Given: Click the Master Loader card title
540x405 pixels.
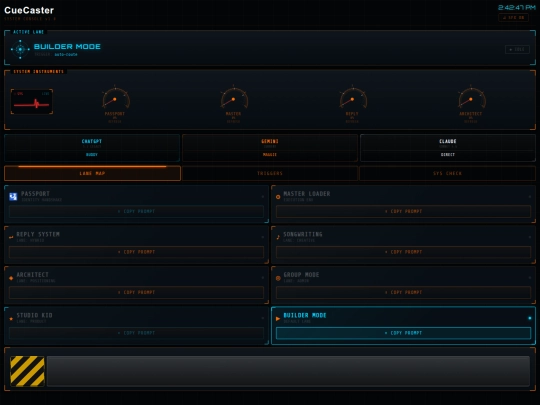Looking at the screenshot, I should click(x=307, y=194).
